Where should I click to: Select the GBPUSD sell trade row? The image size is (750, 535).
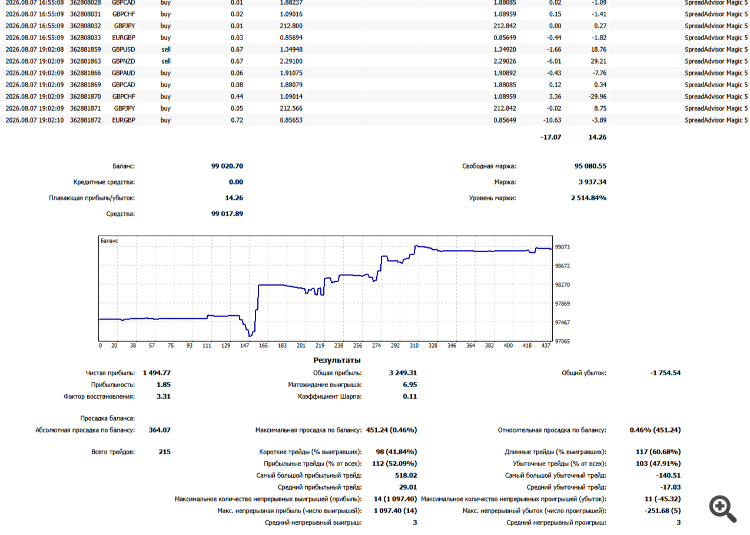click(375, 49)
